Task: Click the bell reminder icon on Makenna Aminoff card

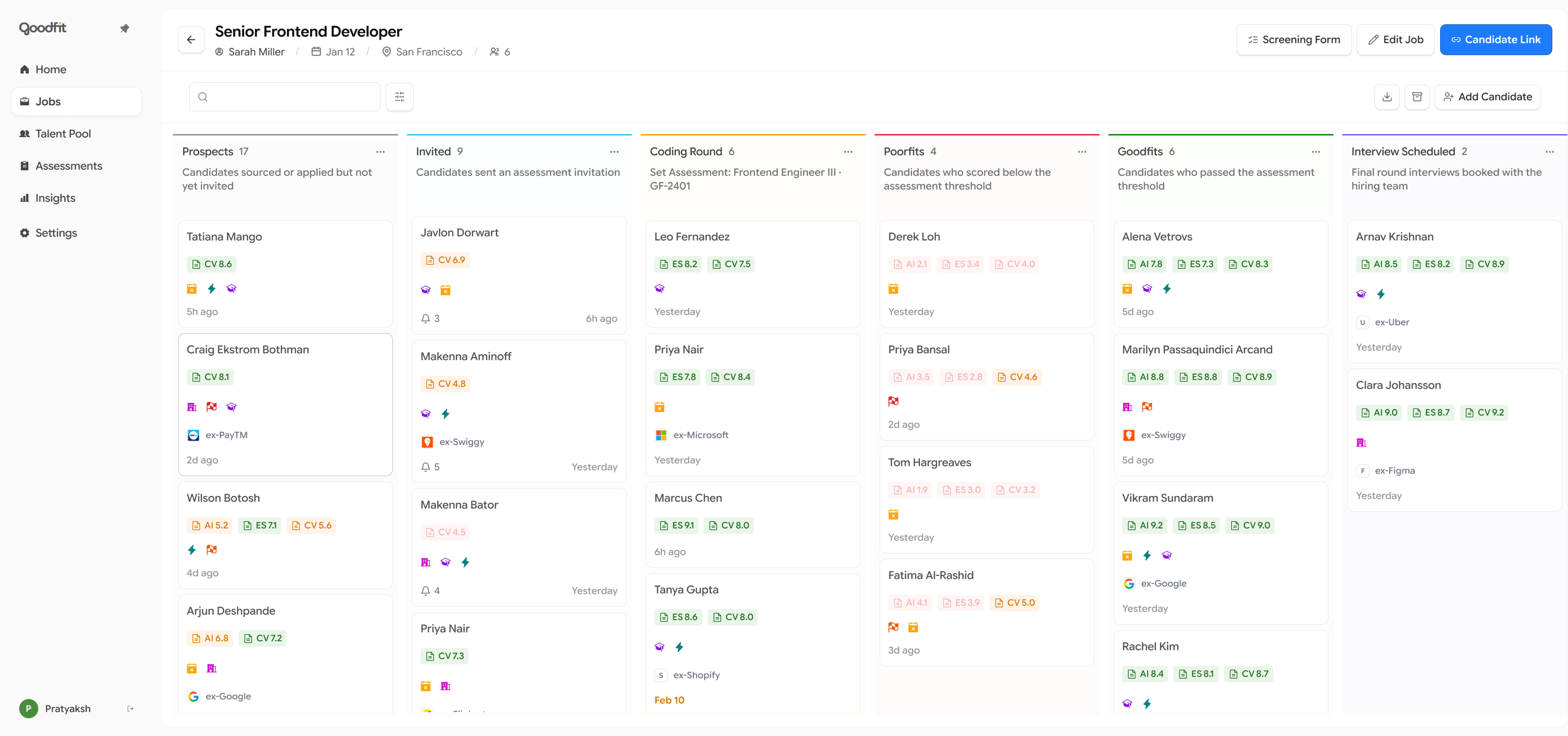Action: click(425, 467)
